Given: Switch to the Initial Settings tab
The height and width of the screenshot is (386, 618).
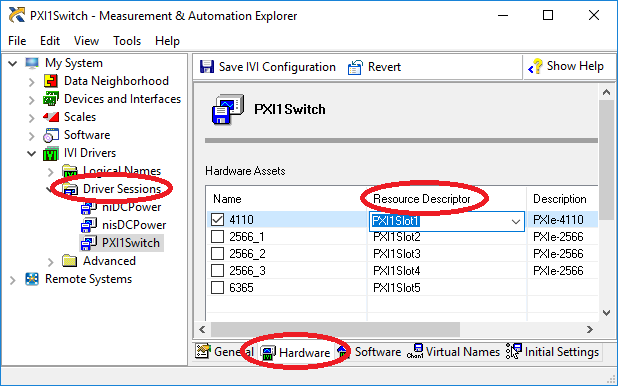Looking at the screenshot, I should click(x=552, y=352).
